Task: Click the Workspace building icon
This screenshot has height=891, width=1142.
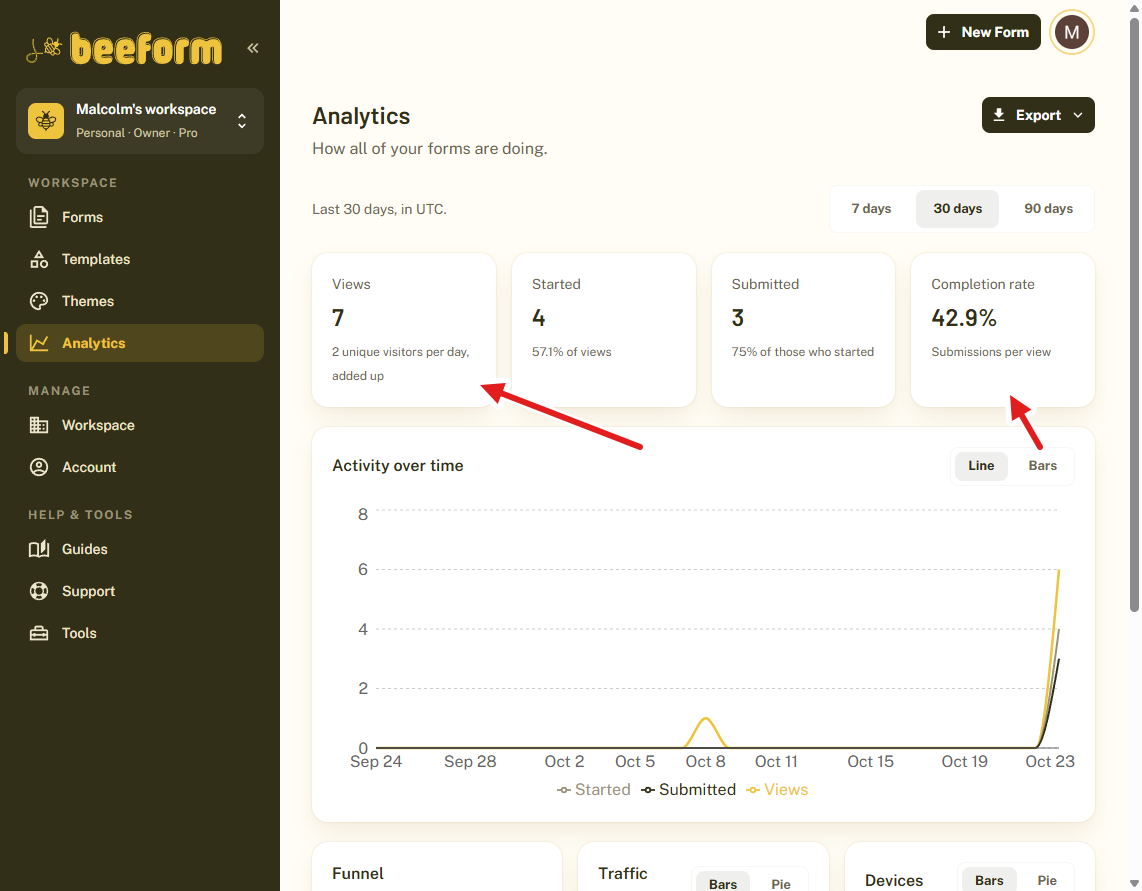Action: coord(39,425)
